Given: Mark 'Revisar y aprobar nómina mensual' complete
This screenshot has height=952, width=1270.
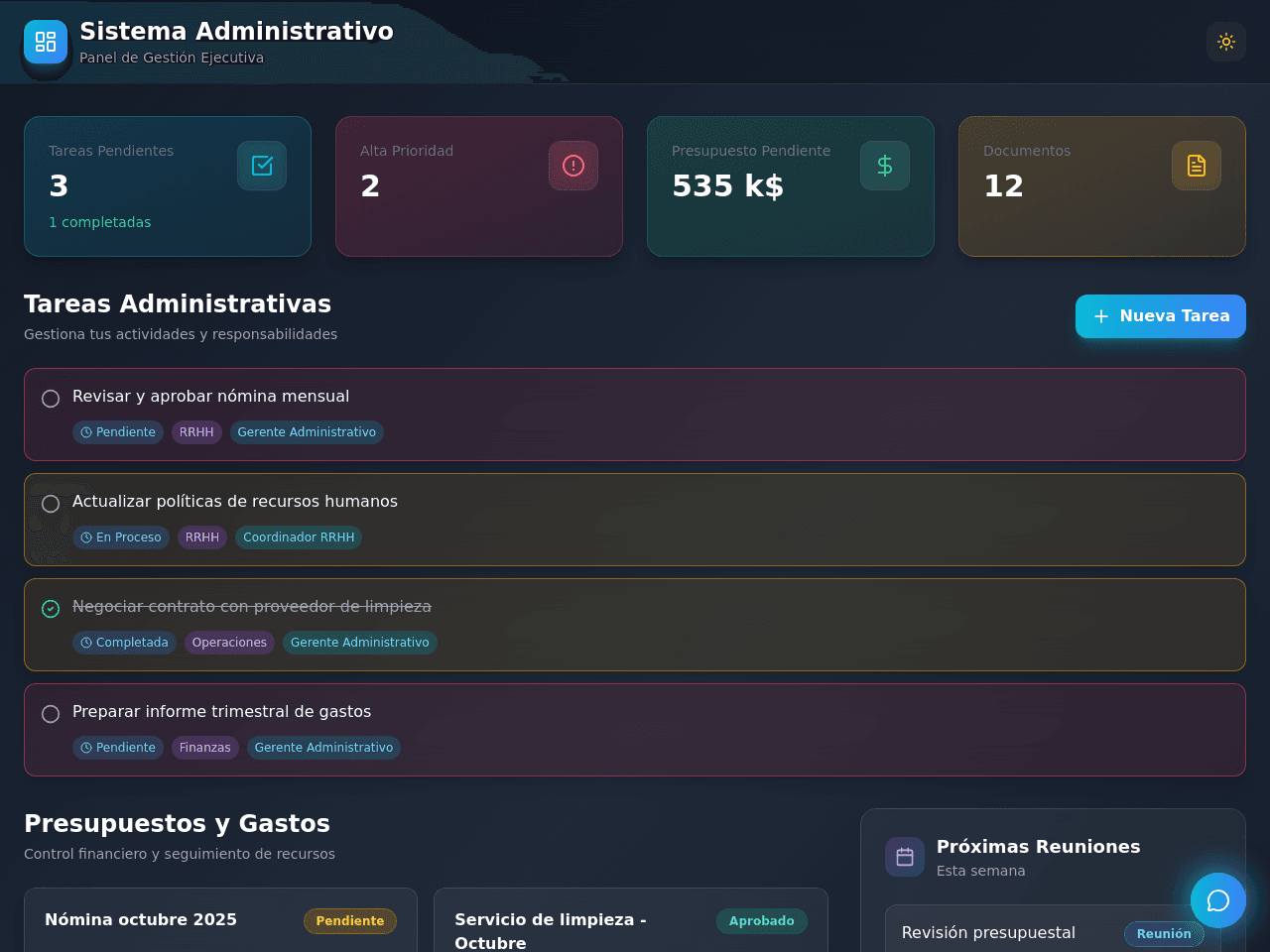Looking at the screenshot, I should (51, 399).
